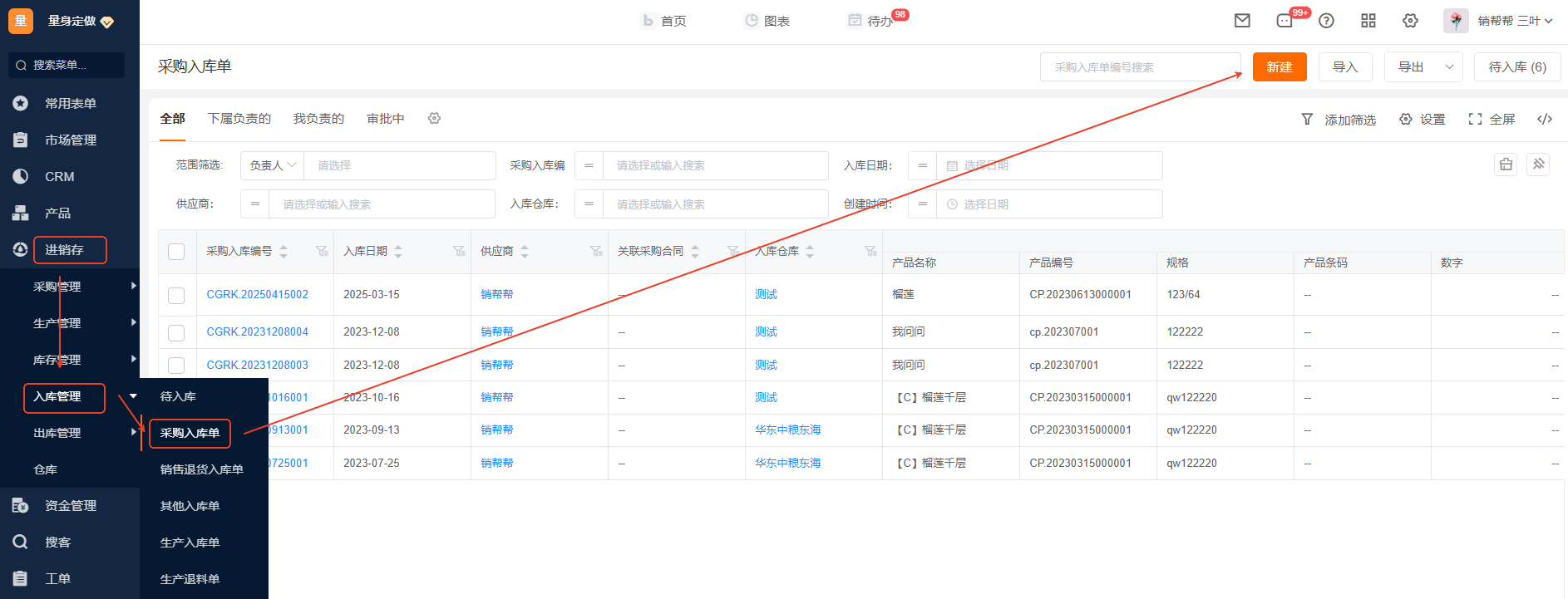Click the 全屏 fullscreen icon
Image resolution: width=1568 pixels, height=599 pixels.
(1476, 119)
